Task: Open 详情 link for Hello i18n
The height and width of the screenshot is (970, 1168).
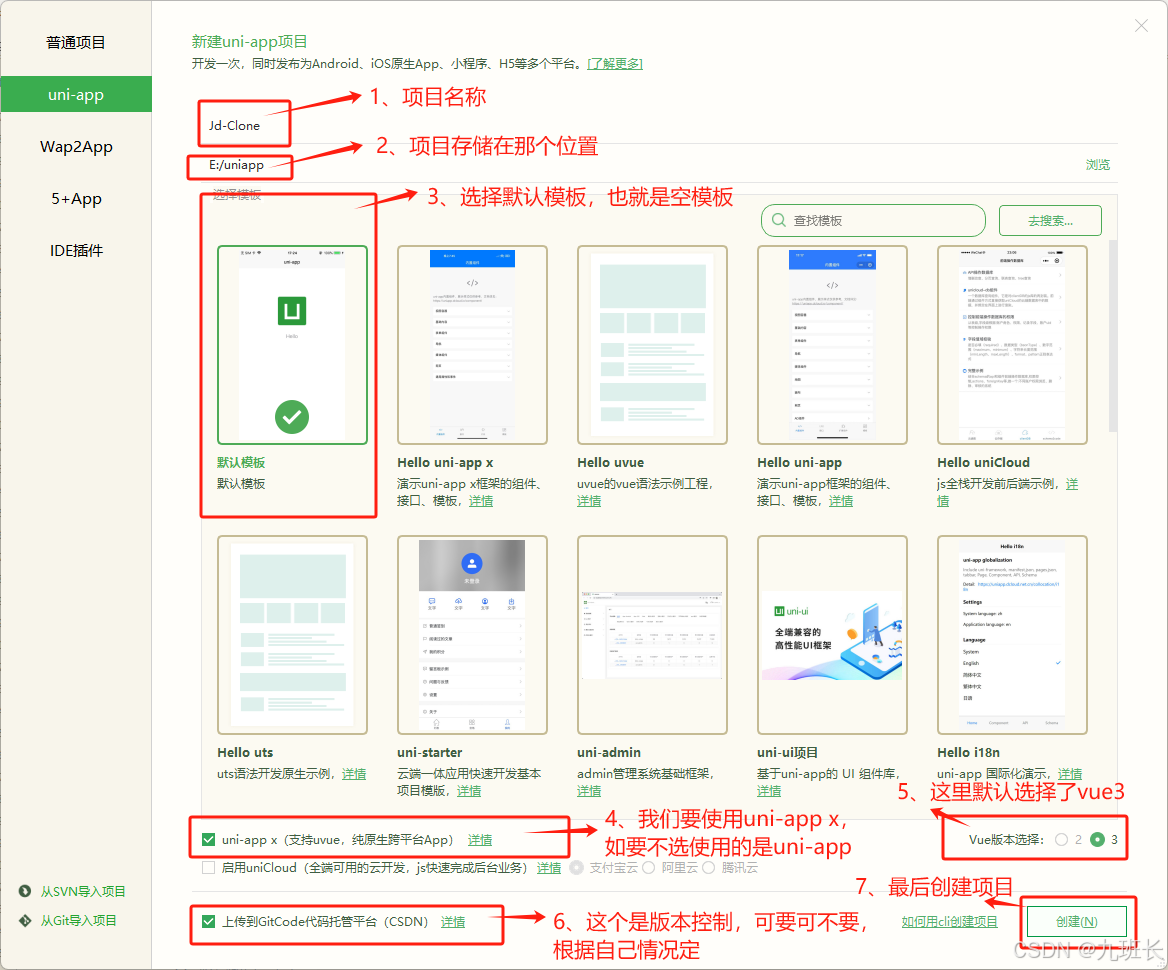Action: click(1070, 774)
